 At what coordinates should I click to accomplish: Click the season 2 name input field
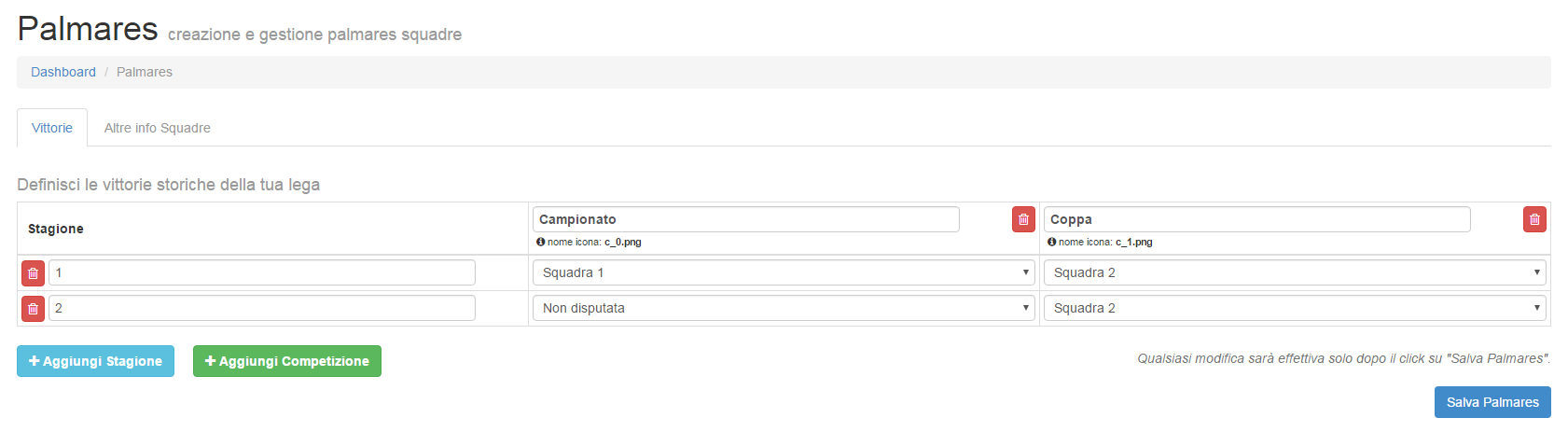[261, 308]
